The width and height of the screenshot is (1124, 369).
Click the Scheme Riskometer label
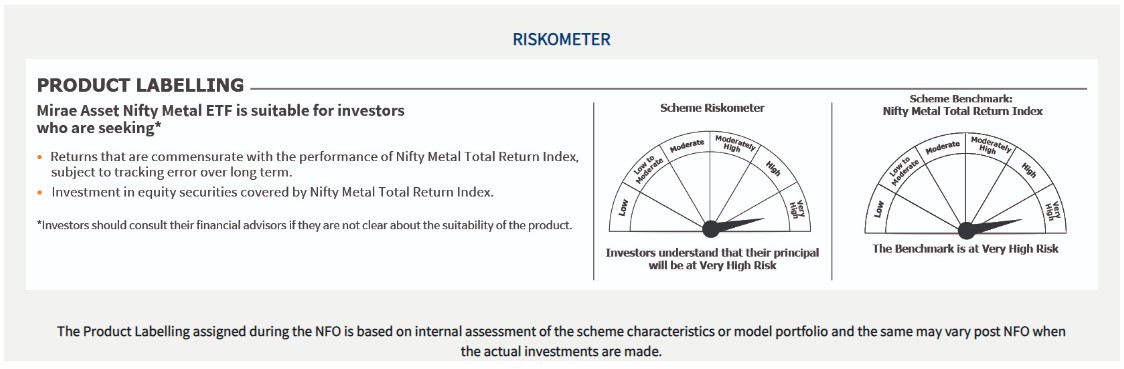coord(712,108)
